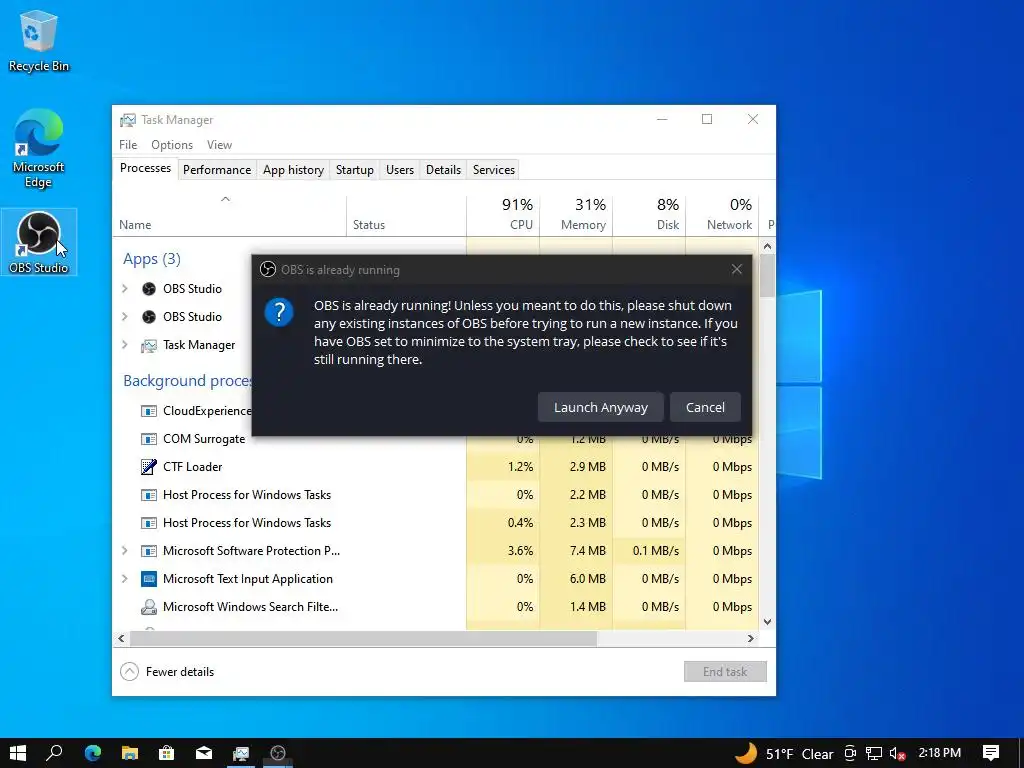This screenshot has width=1024, height=768.
Task: Expand Microsoft Software Protection Platform row
Action: pos(125,551)
